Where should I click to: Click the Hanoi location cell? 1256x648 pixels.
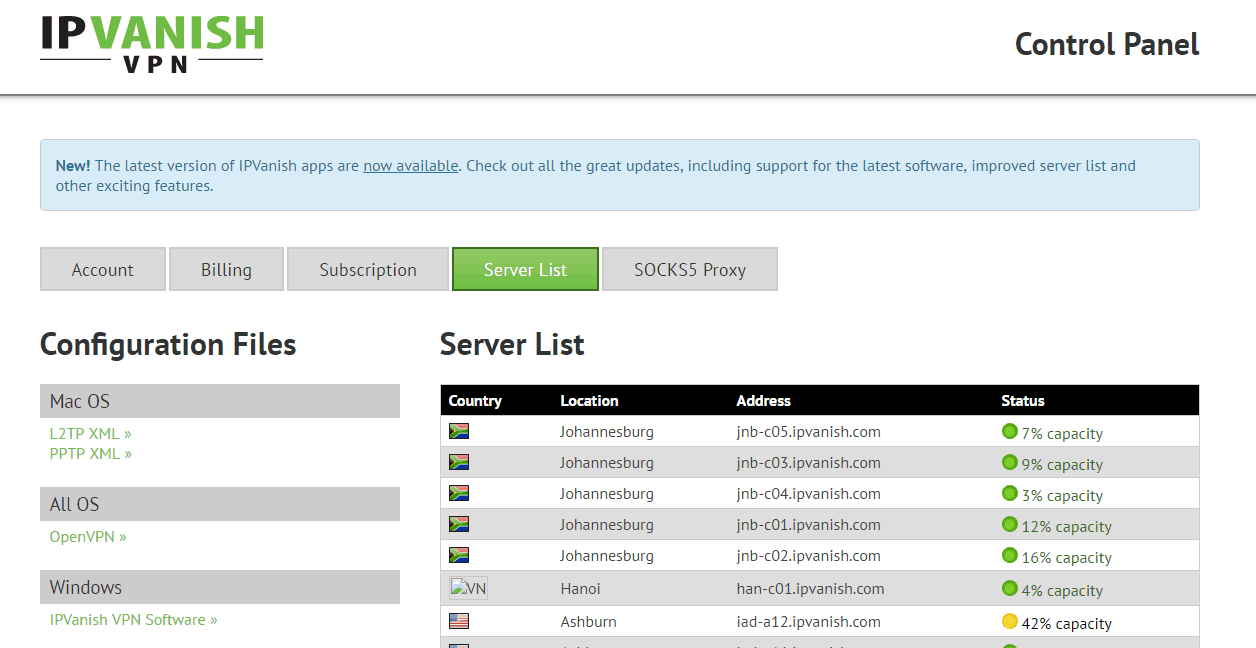click(x=581, y=589)
